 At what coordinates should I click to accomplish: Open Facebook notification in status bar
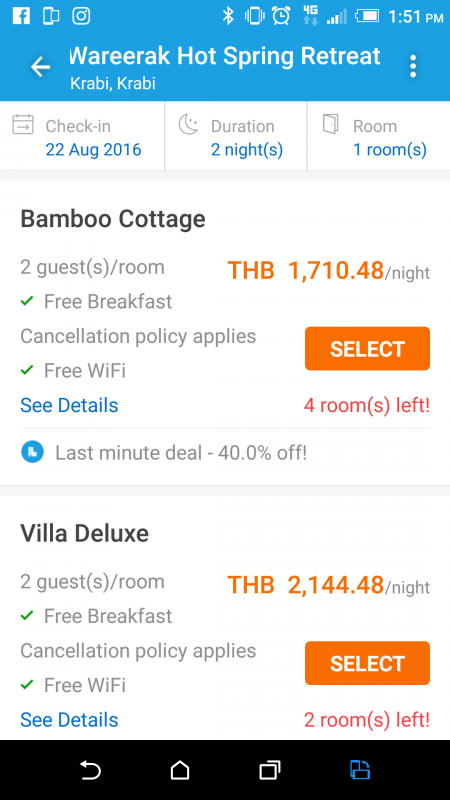coord(21,16)
